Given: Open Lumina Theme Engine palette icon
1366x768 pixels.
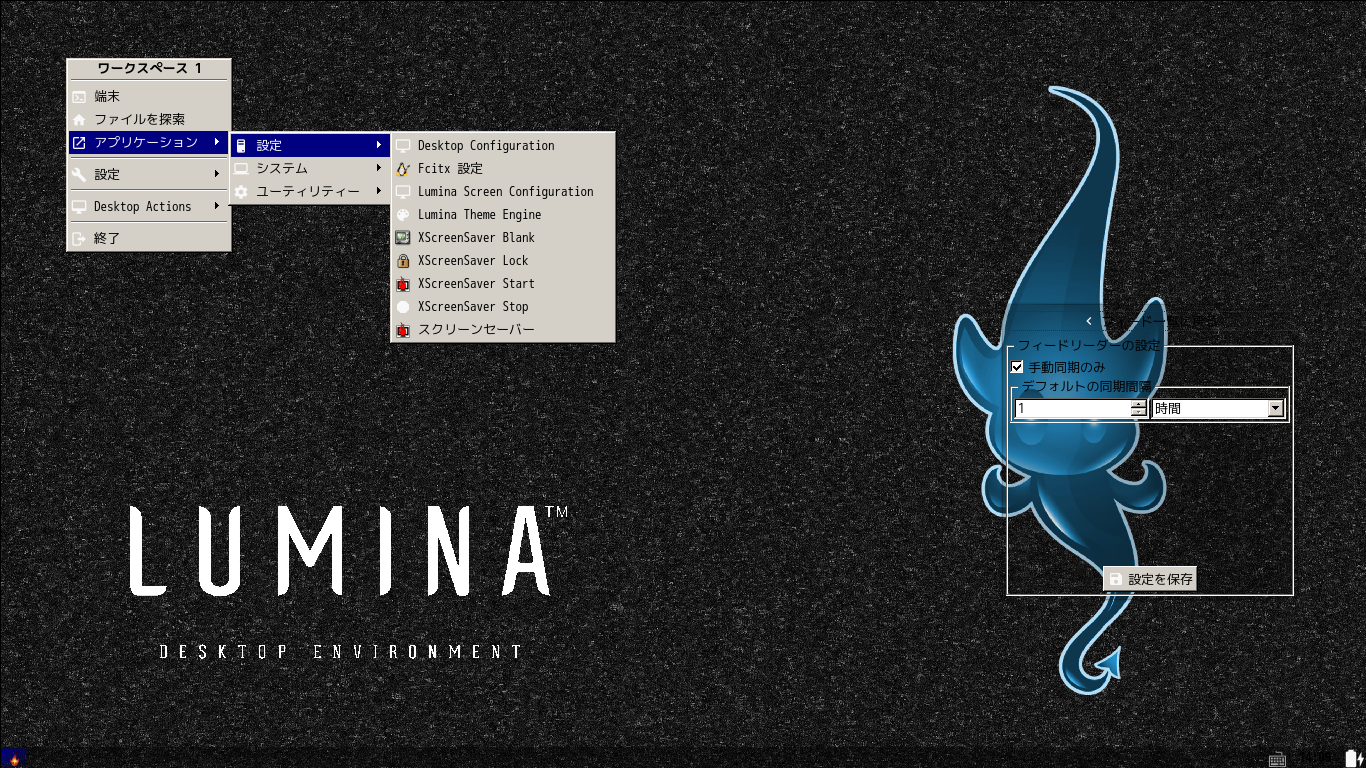Looking at the screenshot, I should [x=403, y=215].
